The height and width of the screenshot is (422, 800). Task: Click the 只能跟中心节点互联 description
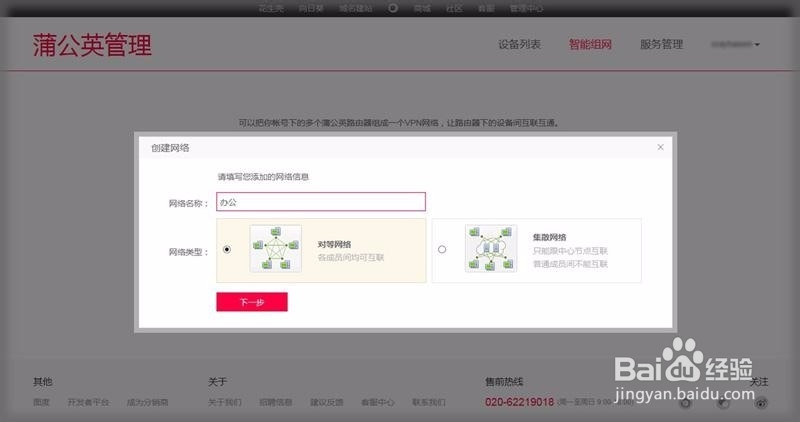[x=570, y=251]
